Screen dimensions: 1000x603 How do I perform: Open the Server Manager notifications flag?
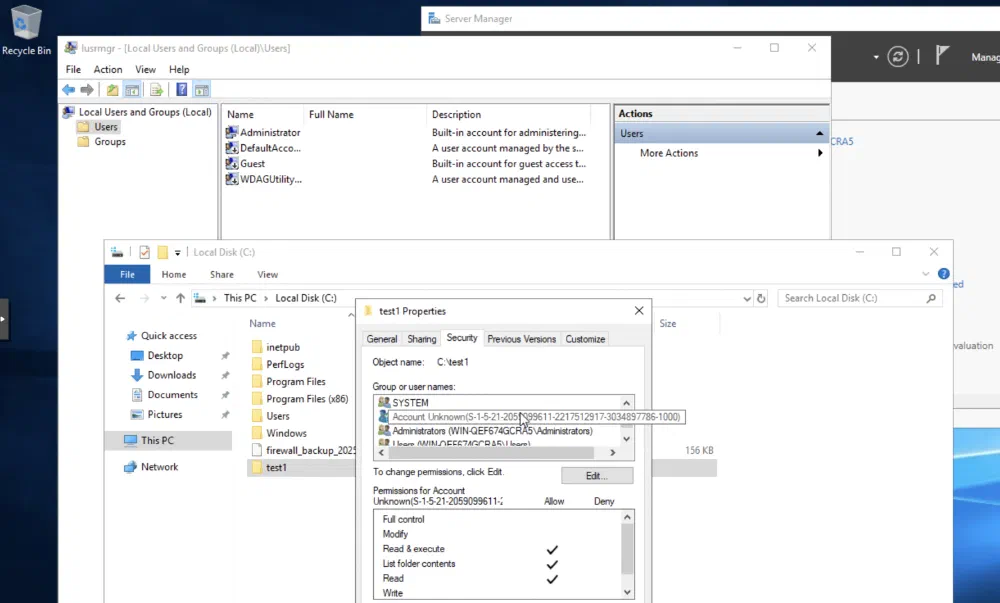point(942,56)
